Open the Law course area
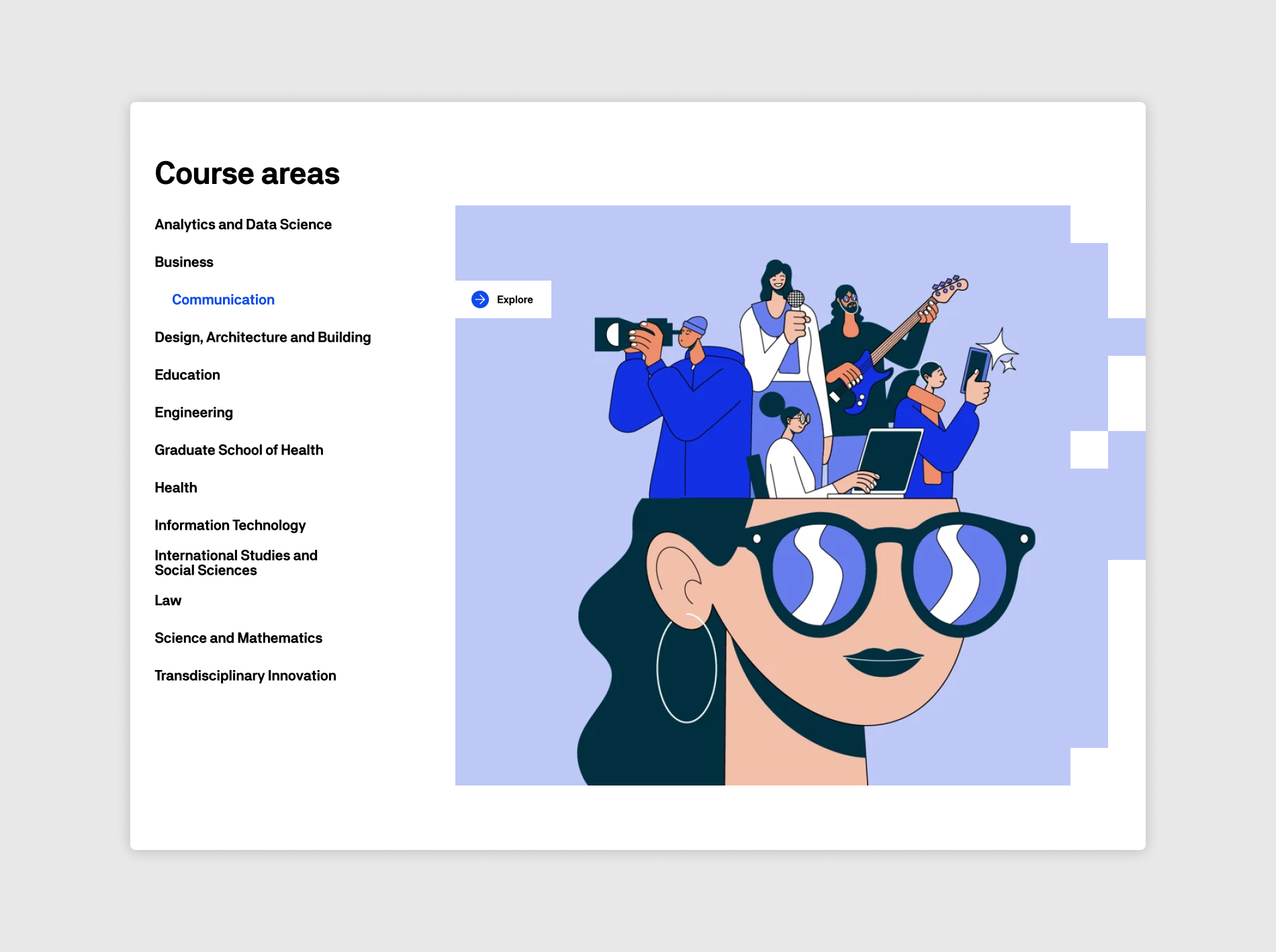1276x952 pixels. (x=168, y=601)
